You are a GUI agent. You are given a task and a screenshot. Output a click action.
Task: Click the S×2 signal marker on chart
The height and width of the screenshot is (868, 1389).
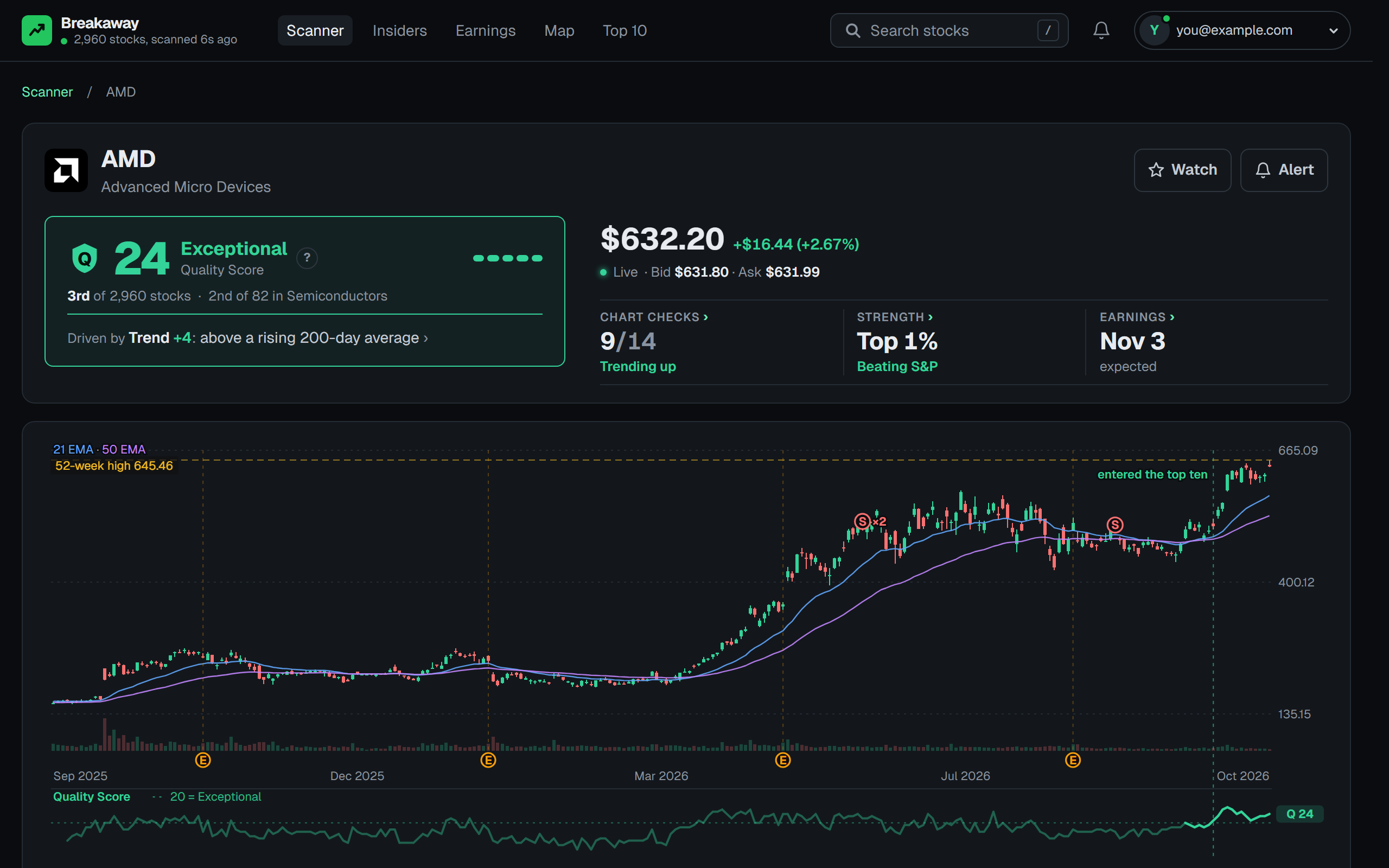click(x=870, y=521)
